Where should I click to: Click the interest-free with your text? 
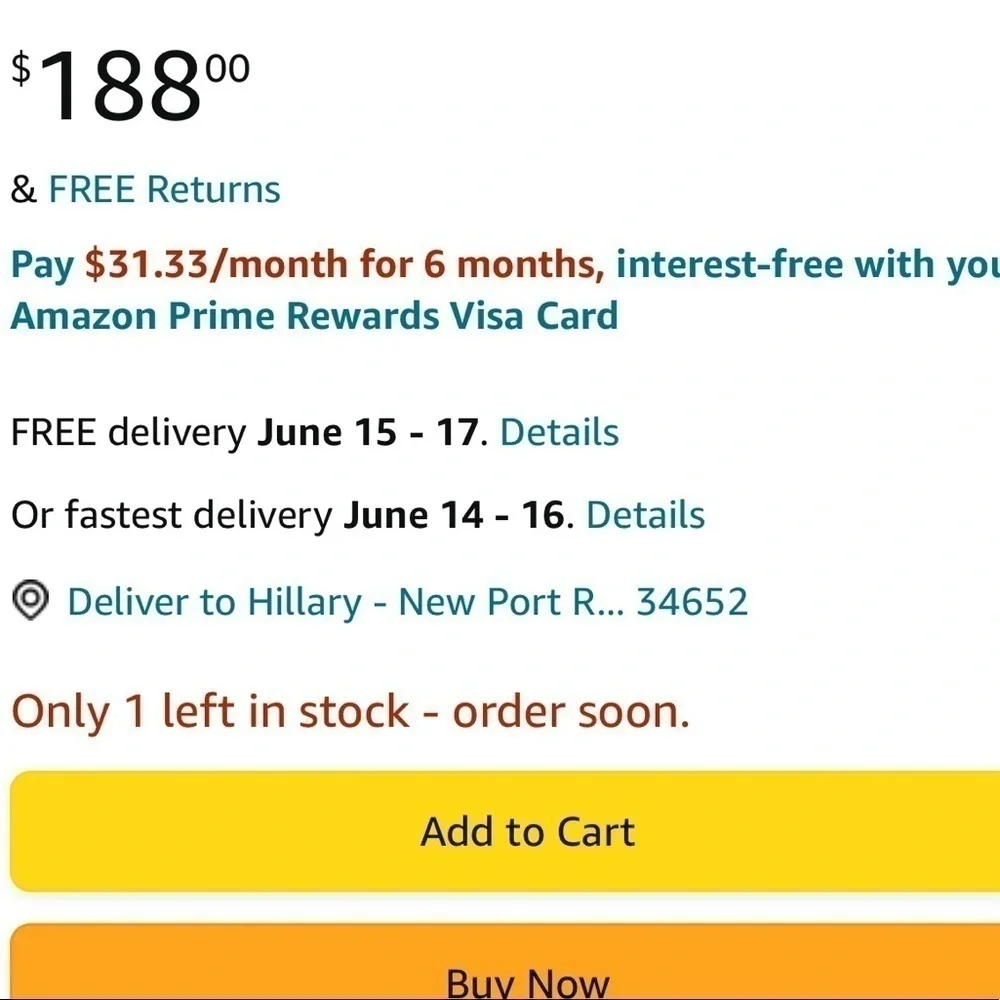pos(808,265)
